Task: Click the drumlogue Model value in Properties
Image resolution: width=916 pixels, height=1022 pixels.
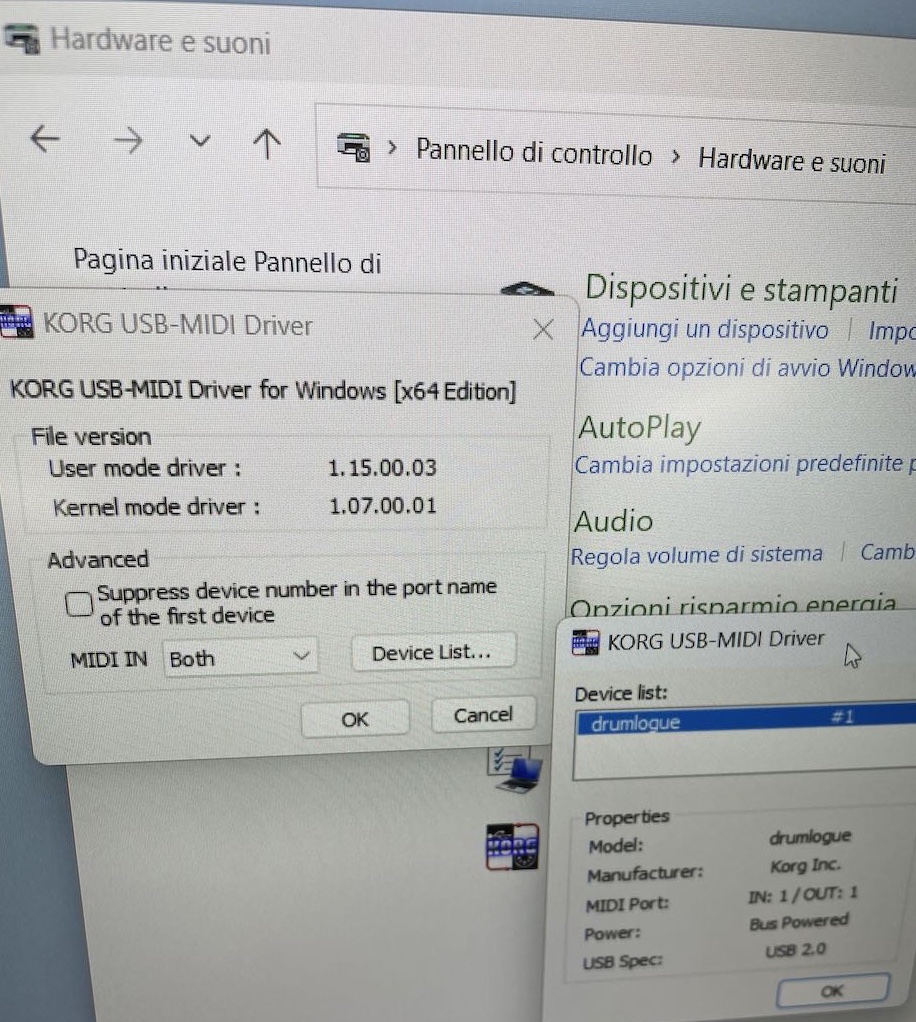Action: click(810, 836)
